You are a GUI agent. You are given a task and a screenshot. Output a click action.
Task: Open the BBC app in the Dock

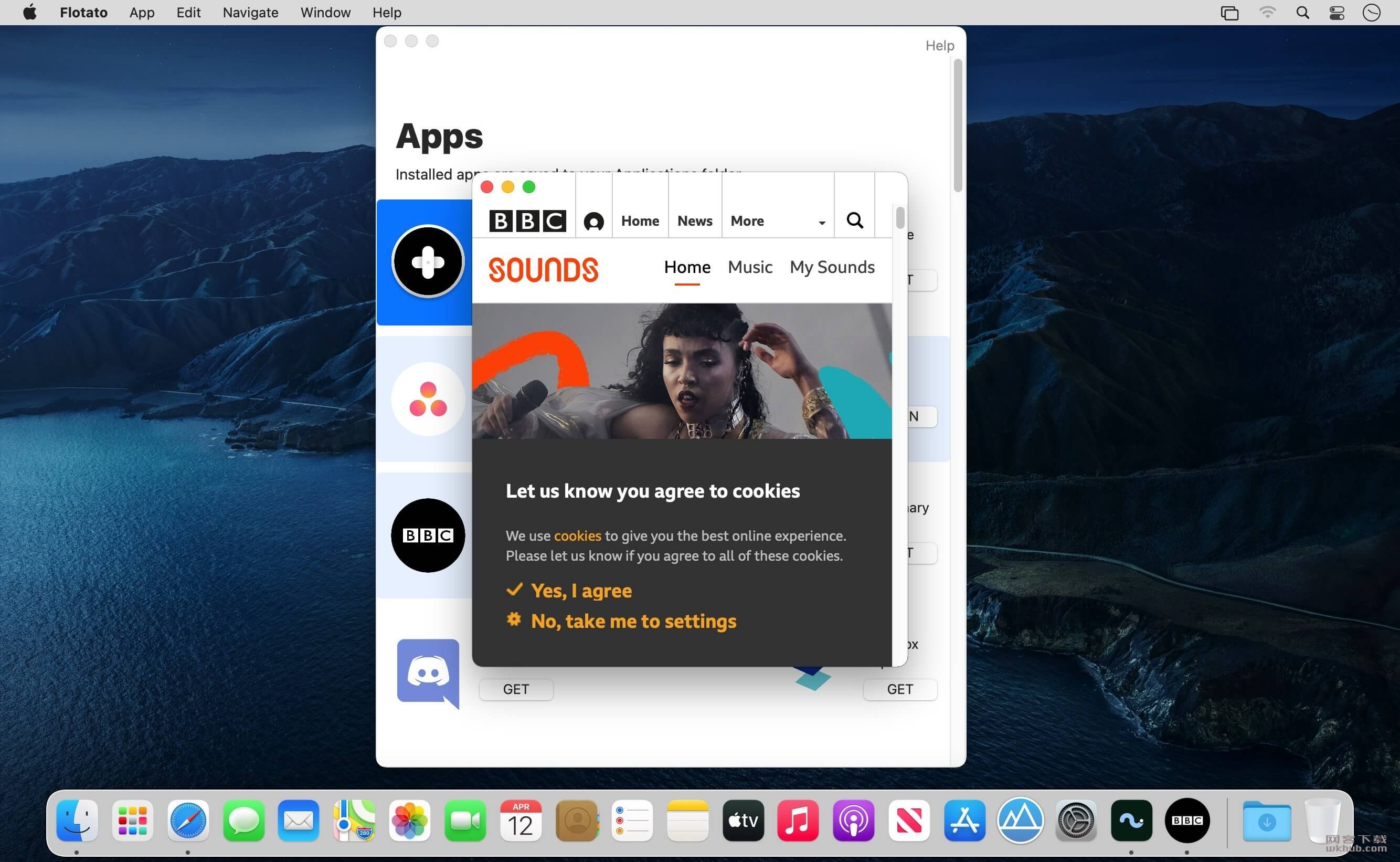tap(1187, 821)
